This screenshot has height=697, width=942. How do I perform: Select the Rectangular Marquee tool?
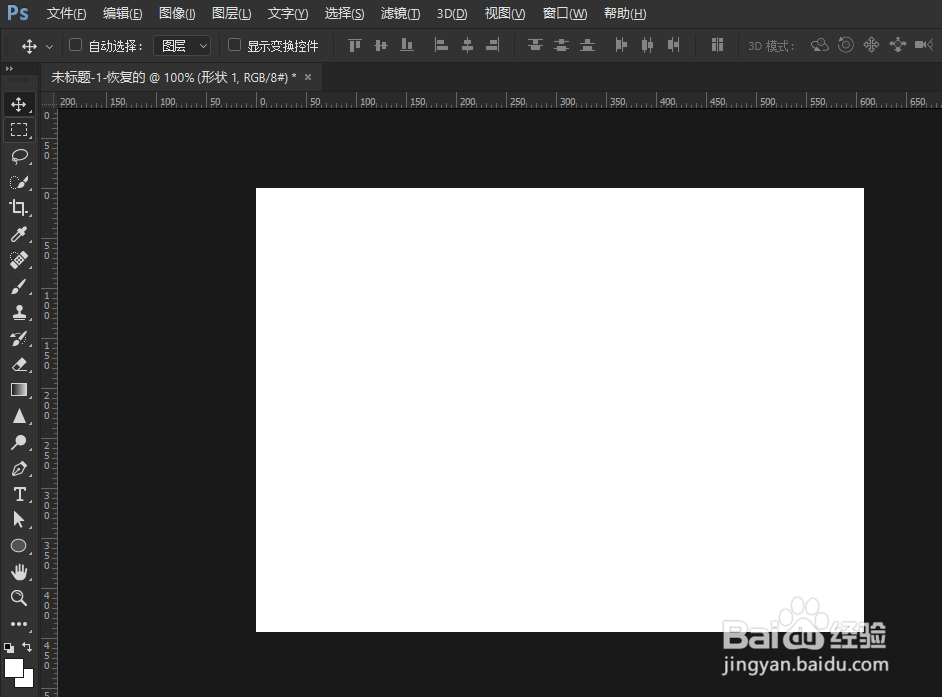[19, 130]
